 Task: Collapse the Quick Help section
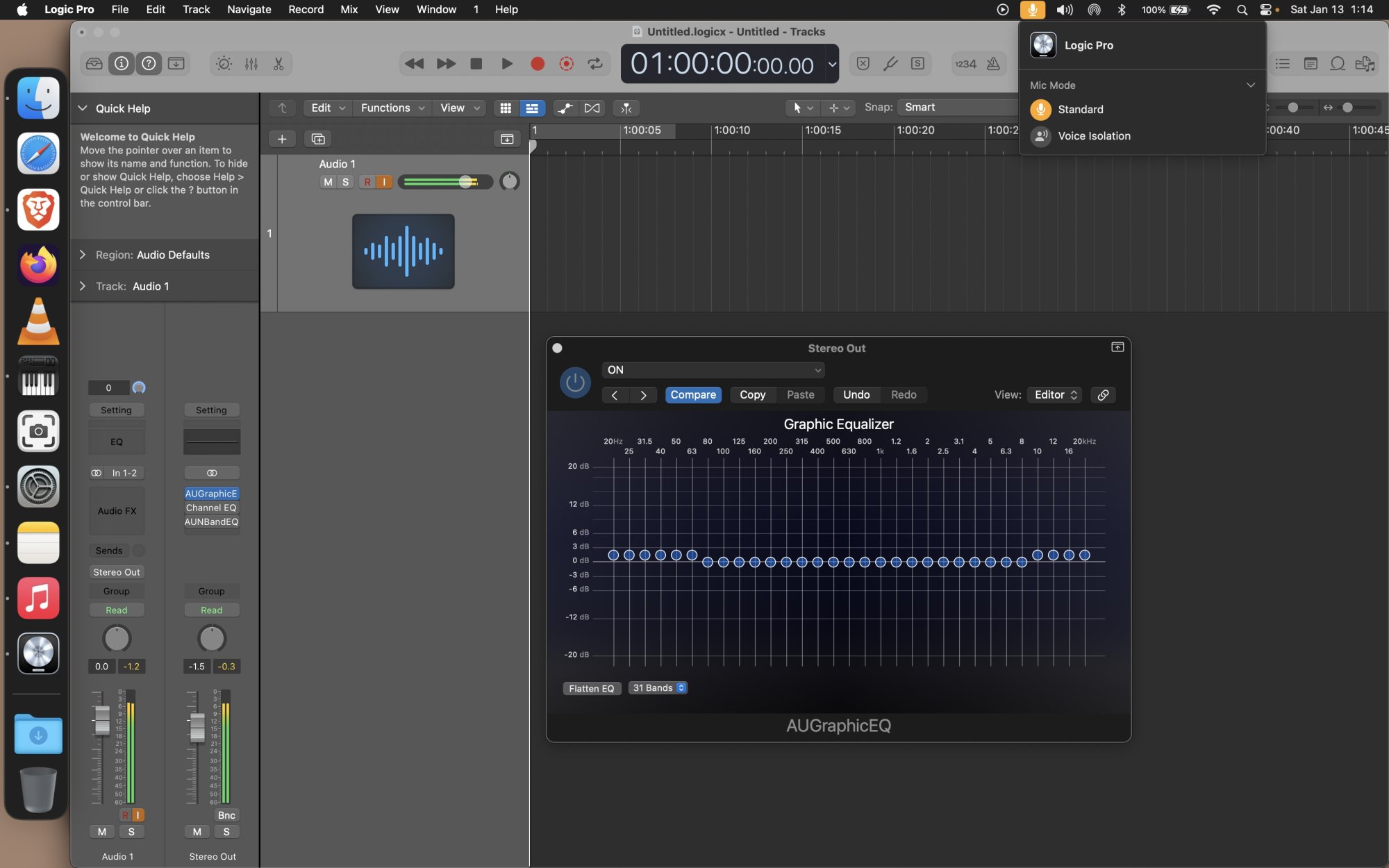point(83,108)
